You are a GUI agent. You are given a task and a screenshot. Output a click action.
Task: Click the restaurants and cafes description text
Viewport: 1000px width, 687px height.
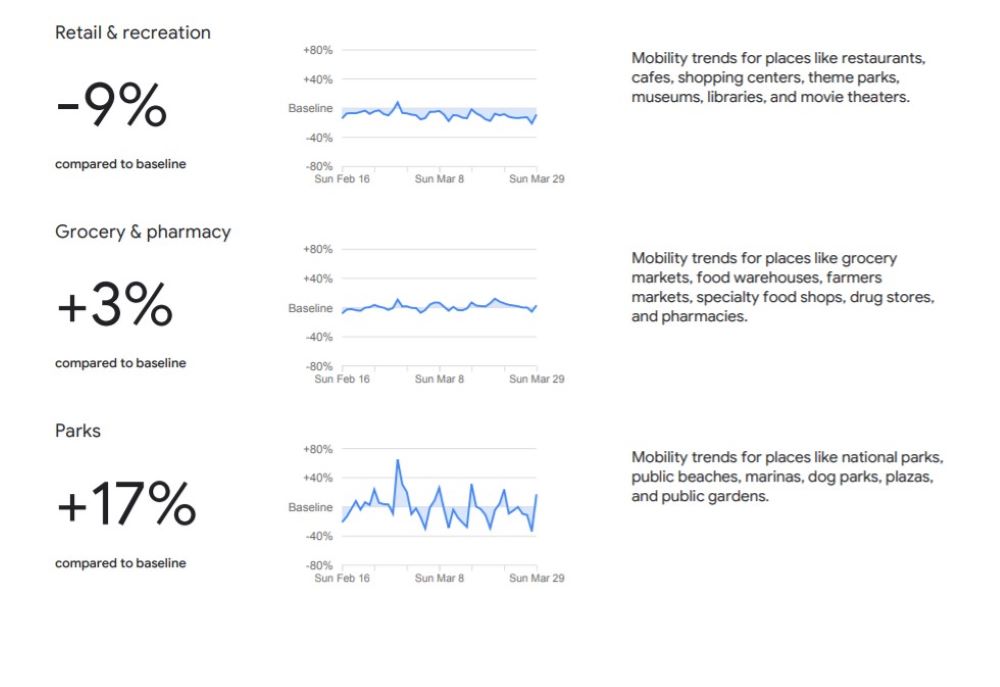[x=780, y=78]
